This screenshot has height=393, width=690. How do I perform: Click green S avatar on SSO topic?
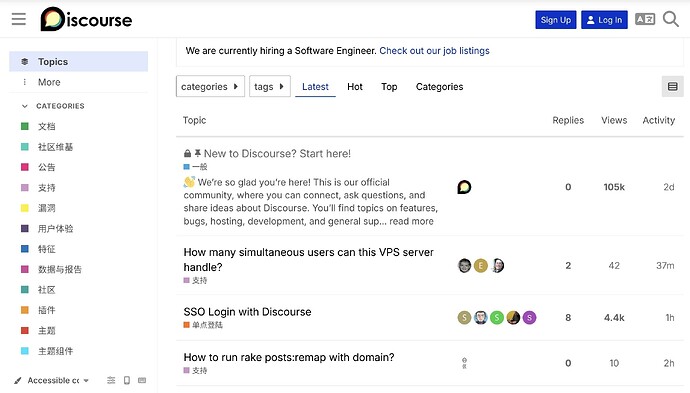click(x=497, y=317)
